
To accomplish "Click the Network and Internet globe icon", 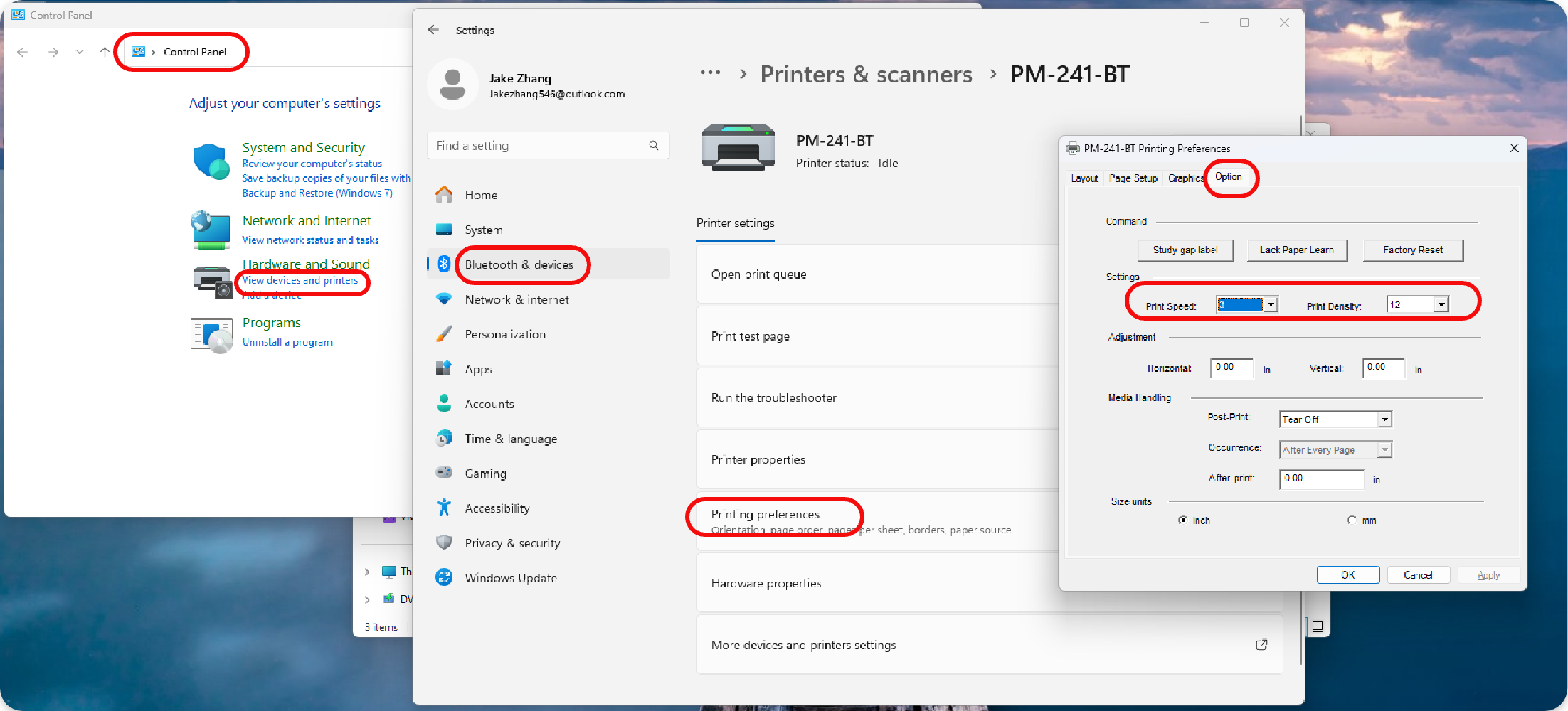I will (x=211, y=230).
